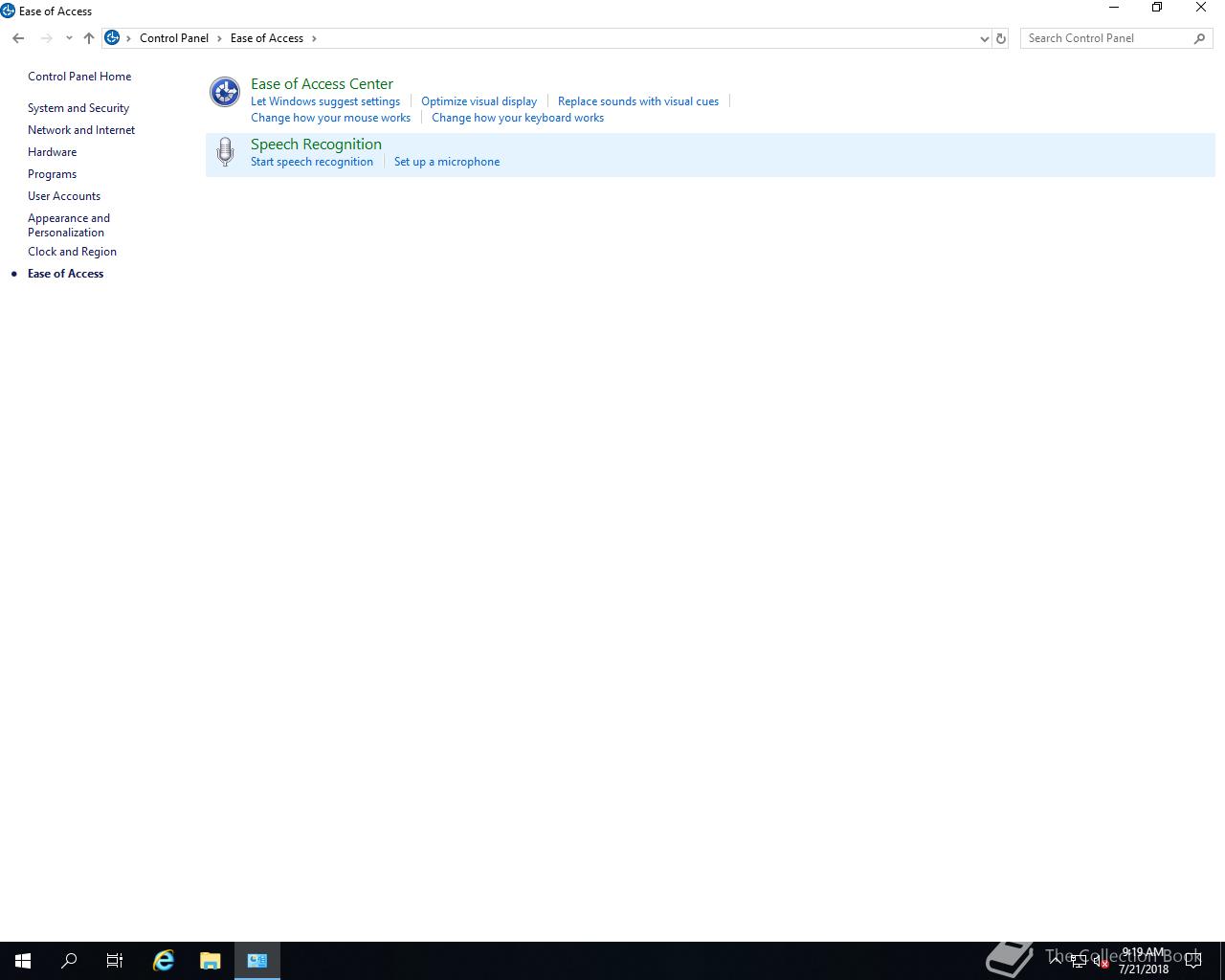Click the search magnifier icon
Viewport: 1225px width, 980px height.
[x=1200, y=38]
